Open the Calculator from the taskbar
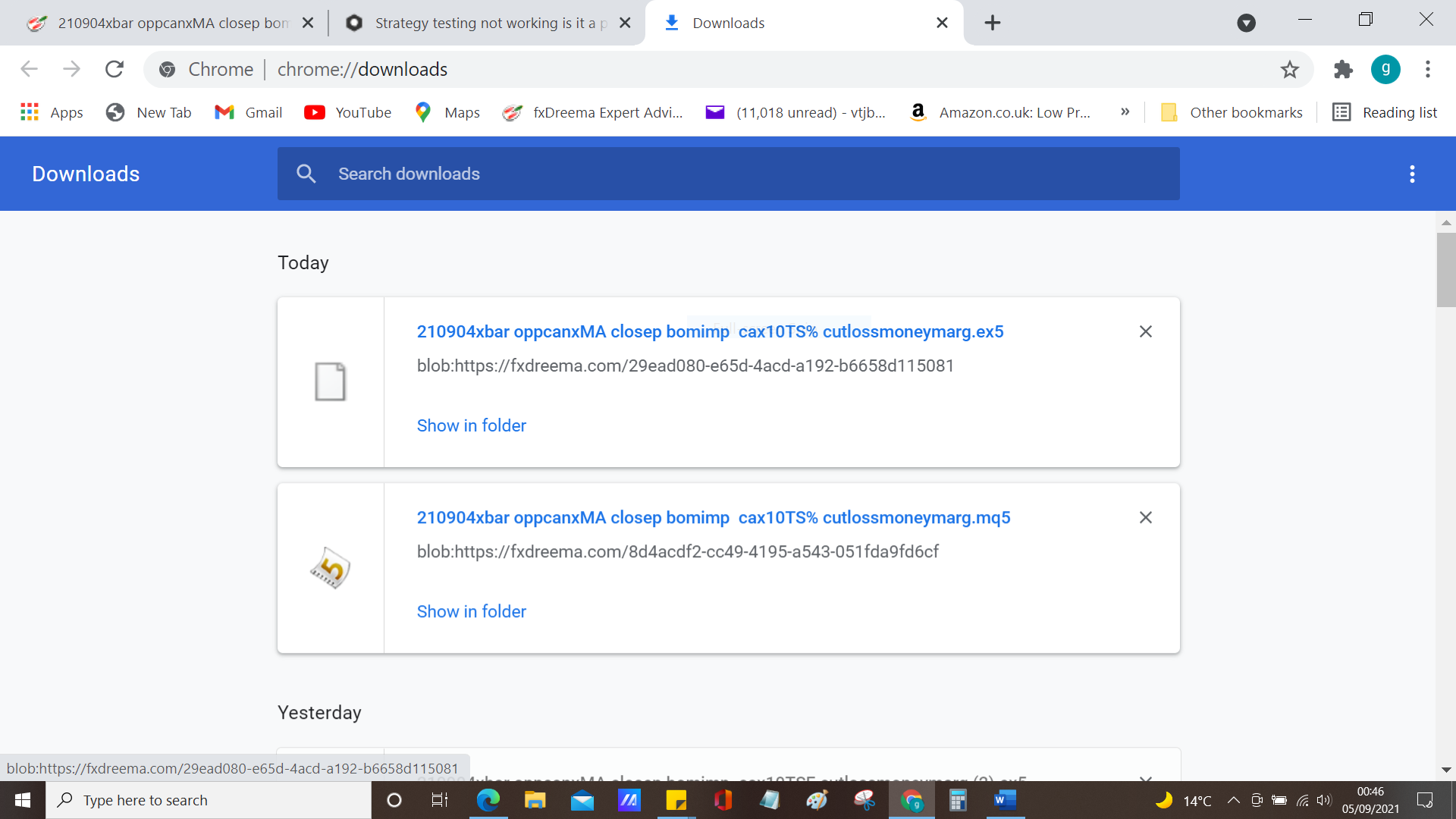The height and width of the screenshot is (819, 1456). click(x=958, y=800)
